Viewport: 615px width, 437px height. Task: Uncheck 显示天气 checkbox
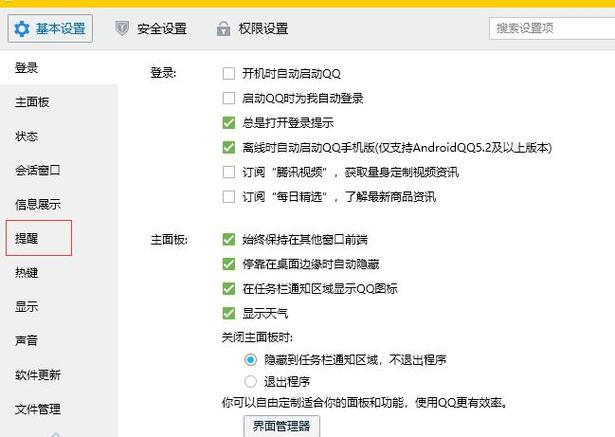tap(229, 313)
